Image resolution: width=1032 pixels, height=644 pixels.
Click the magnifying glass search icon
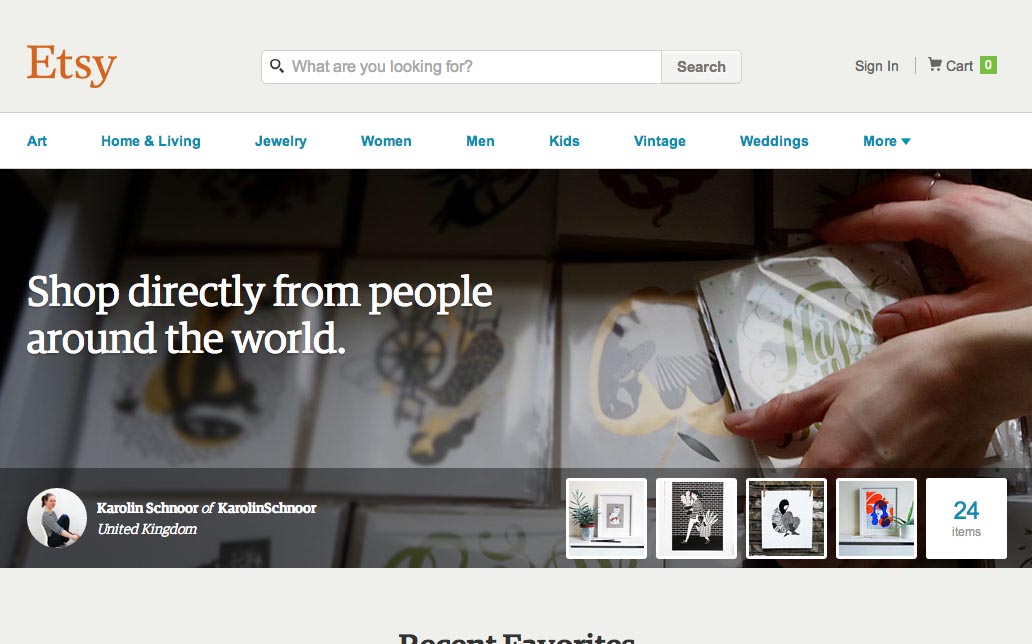point(277,66)
